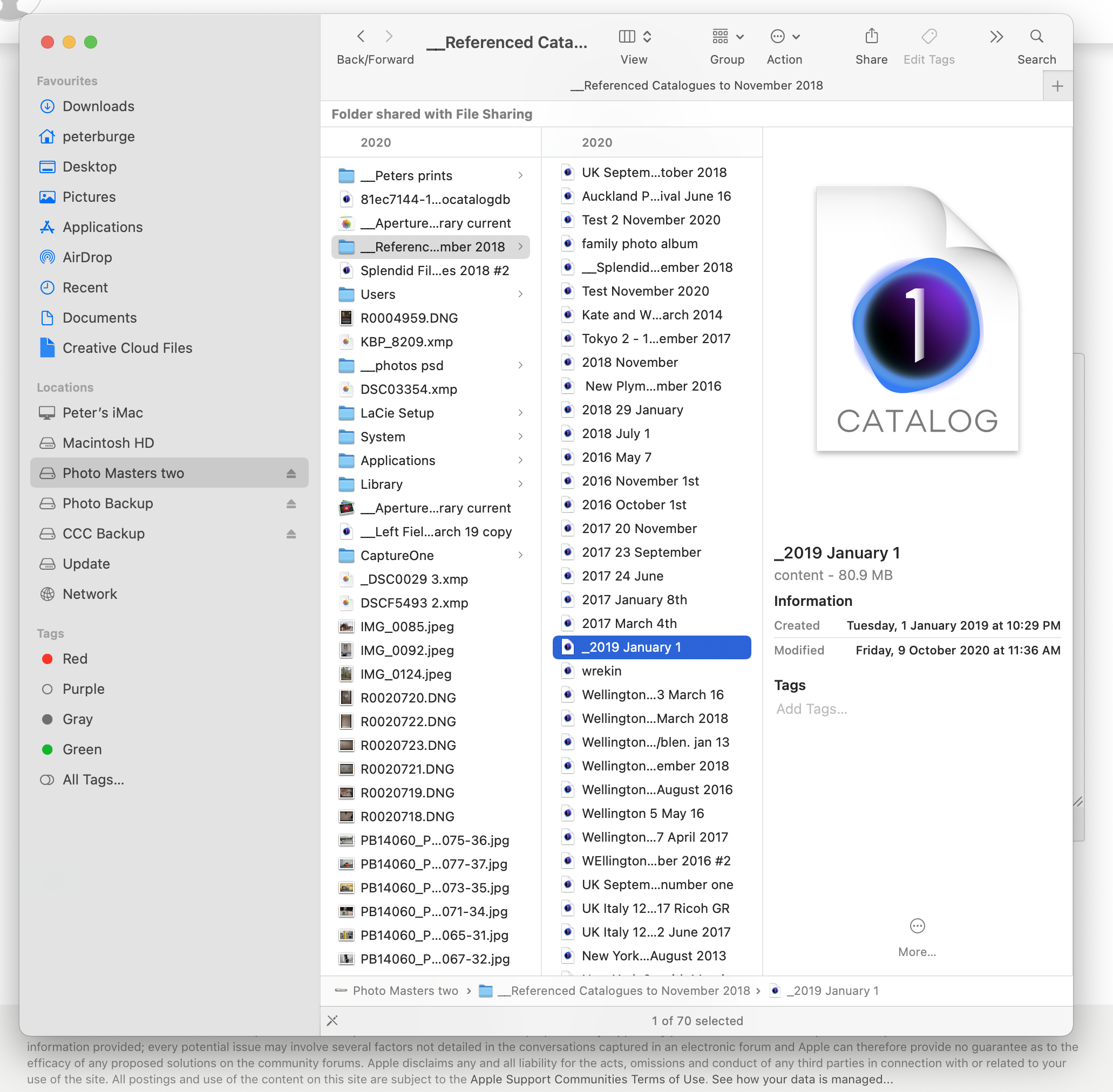
Task: Select the Red tag in the sidebar
Action: point(74,658)
